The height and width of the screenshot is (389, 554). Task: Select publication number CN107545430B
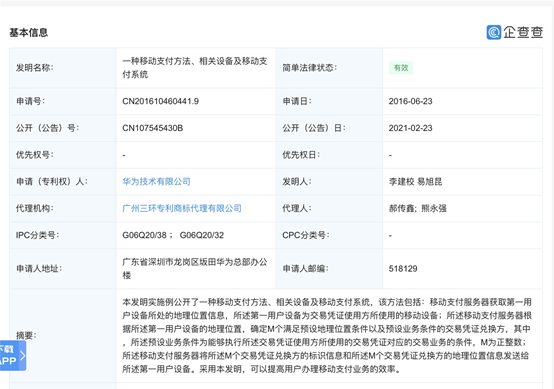click(153, 128)
